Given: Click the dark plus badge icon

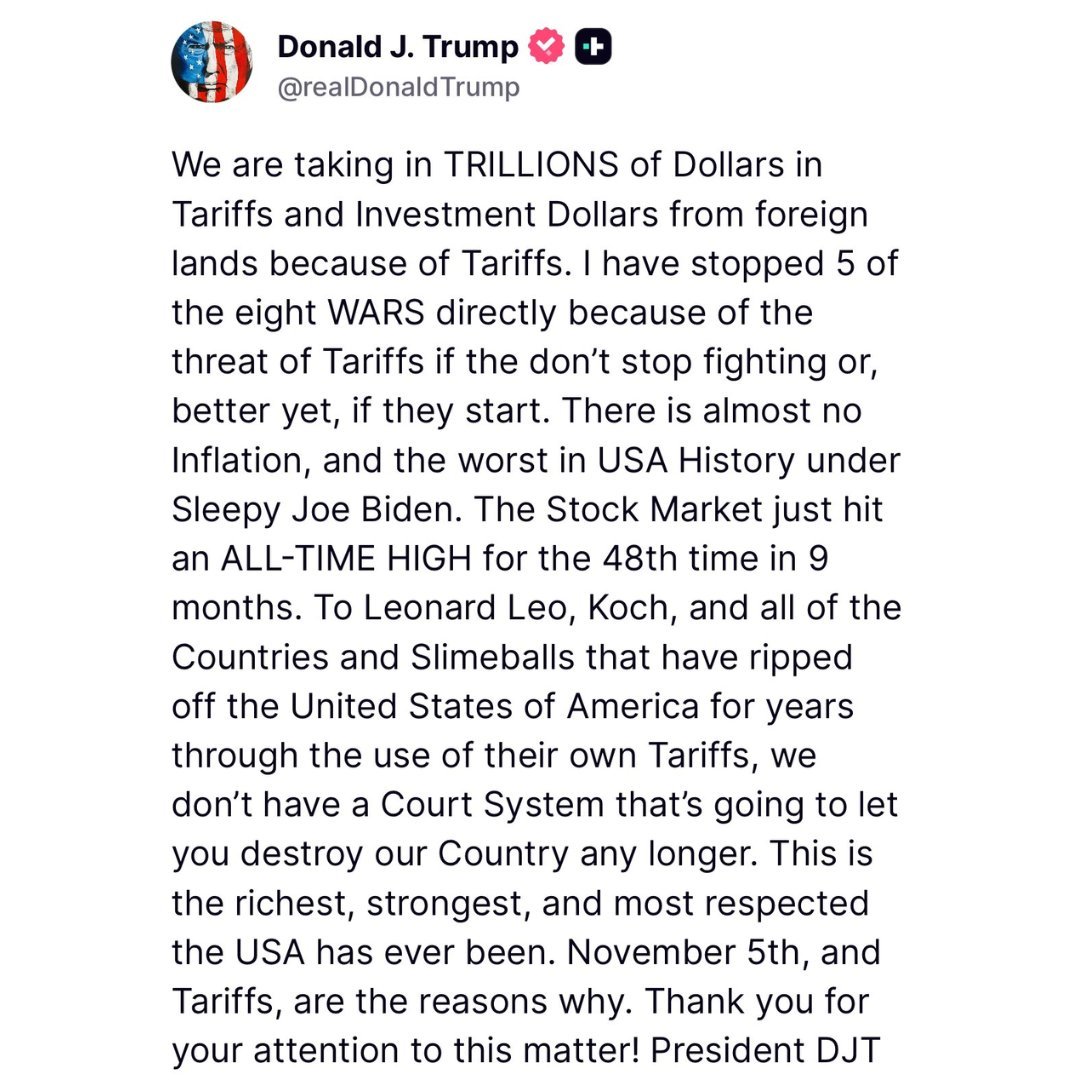Looking at the screenshot, I should click(593, 47).
